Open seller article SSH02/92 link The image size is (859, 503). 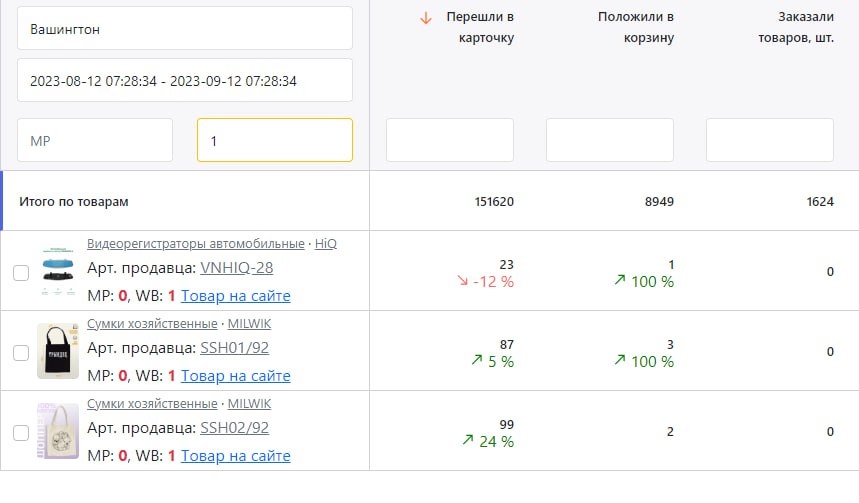pos(234,428)
